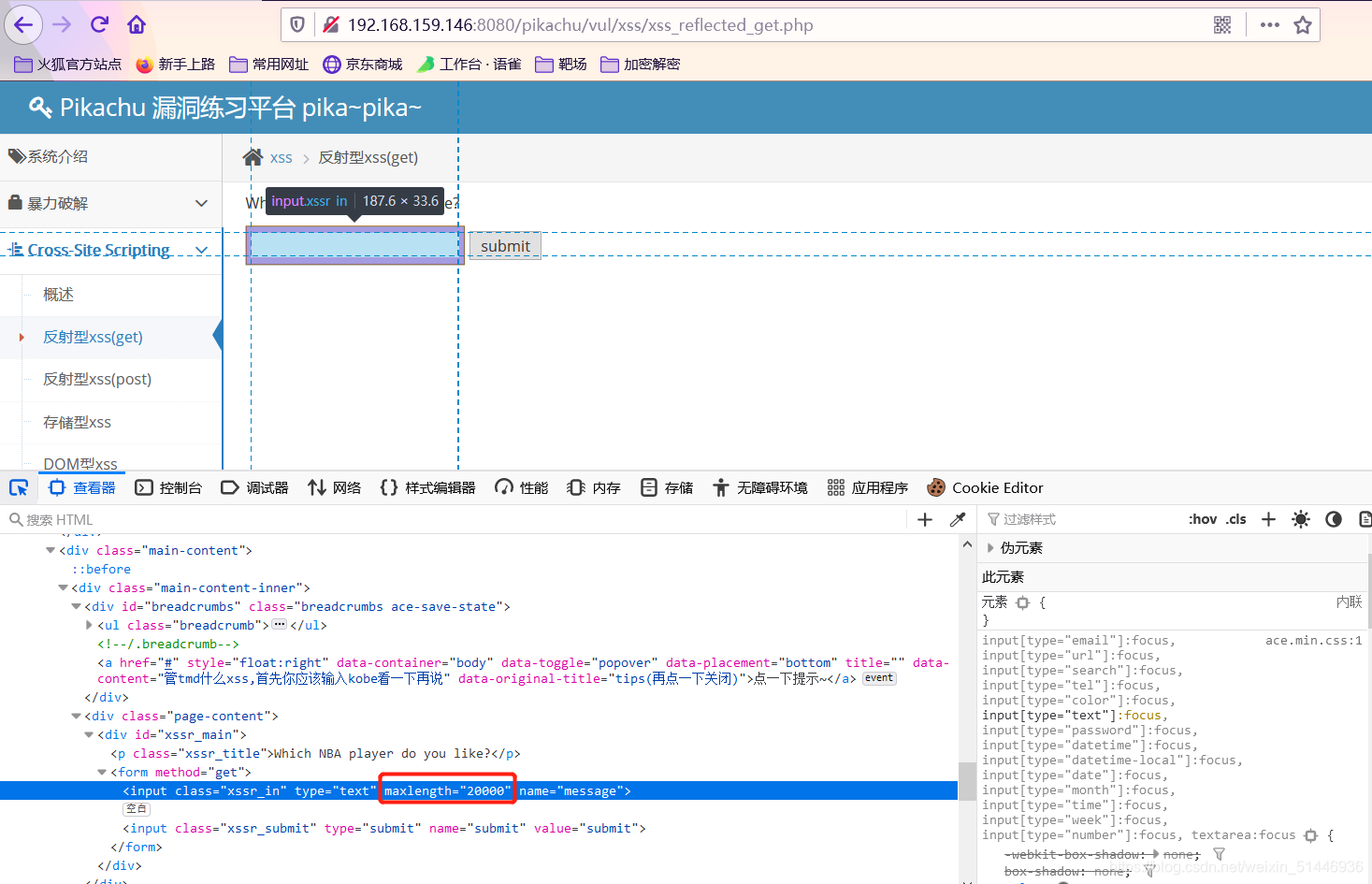Toggle the .cls class panel
1372x884 pixels.
pos(1236,519)
